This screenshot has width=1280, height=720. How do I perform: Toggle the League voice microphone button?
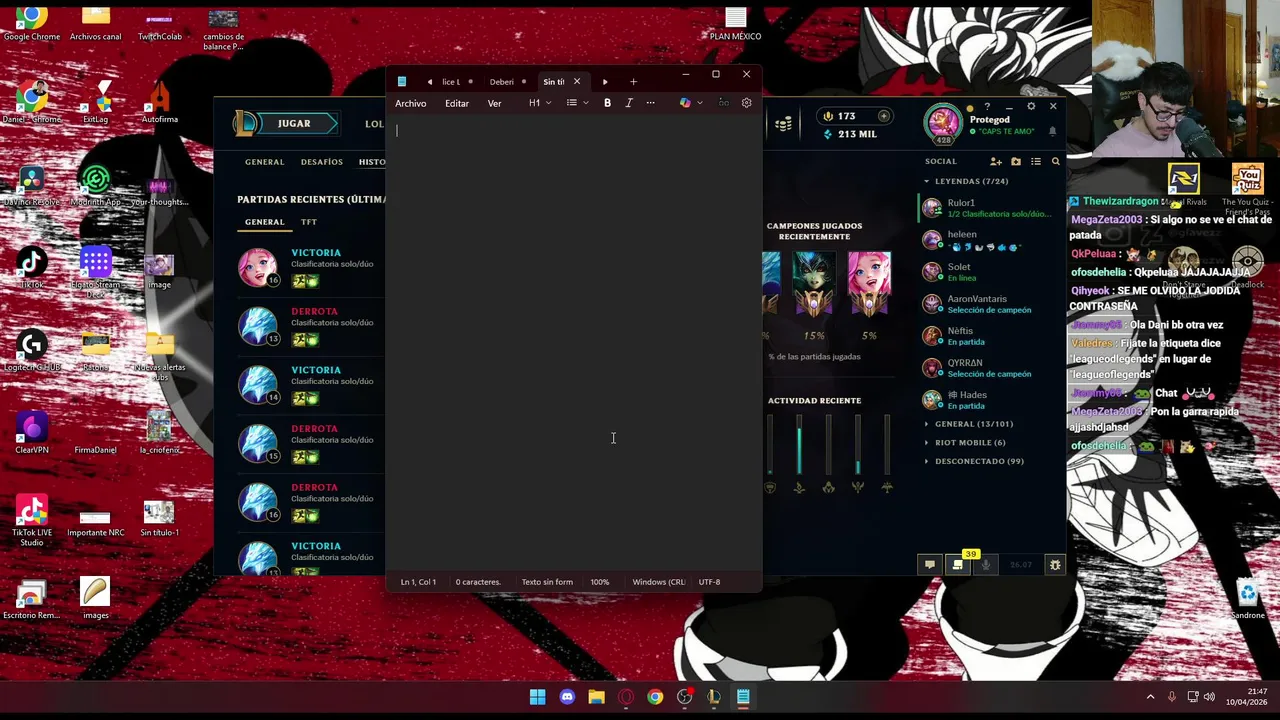(986, 565)
